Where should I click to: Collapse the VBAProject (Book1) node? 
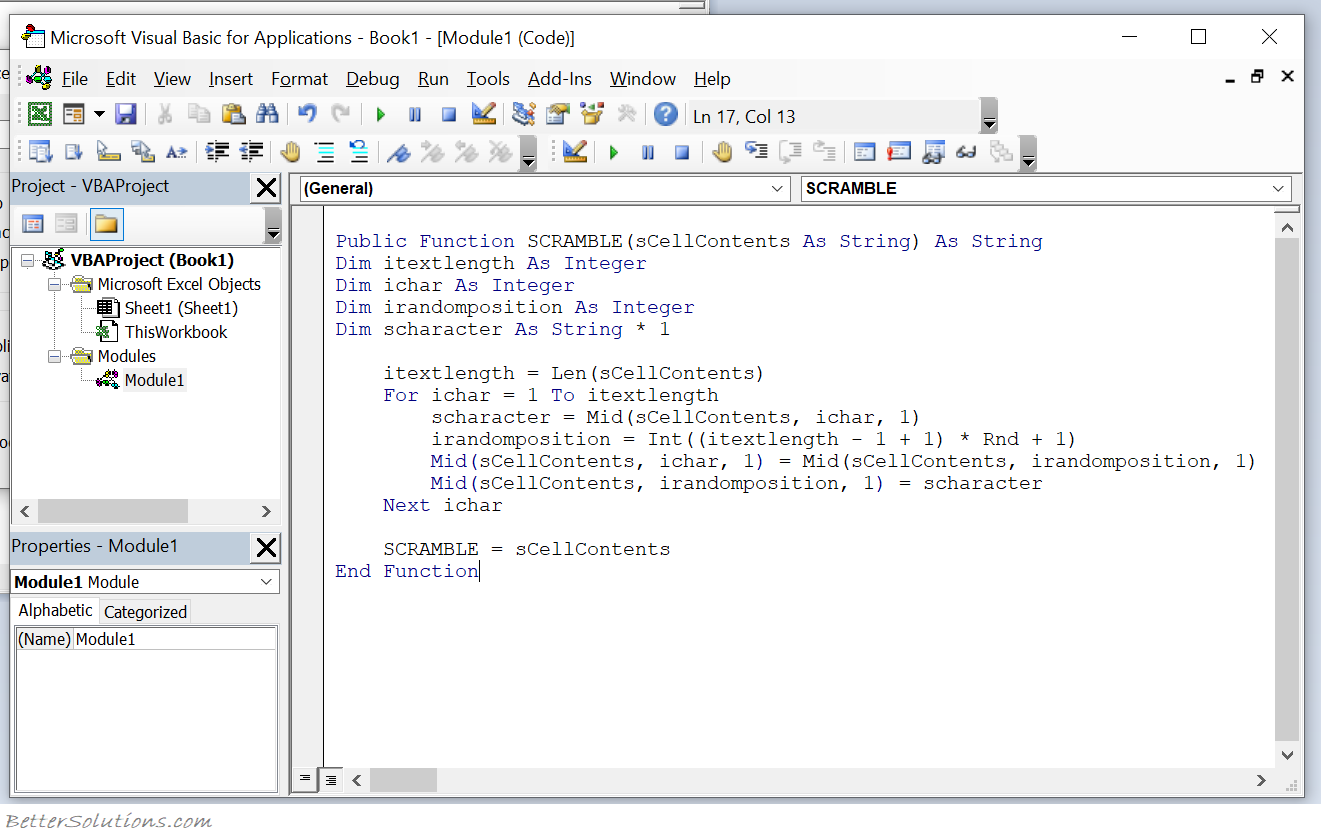(x=27, y=260)
